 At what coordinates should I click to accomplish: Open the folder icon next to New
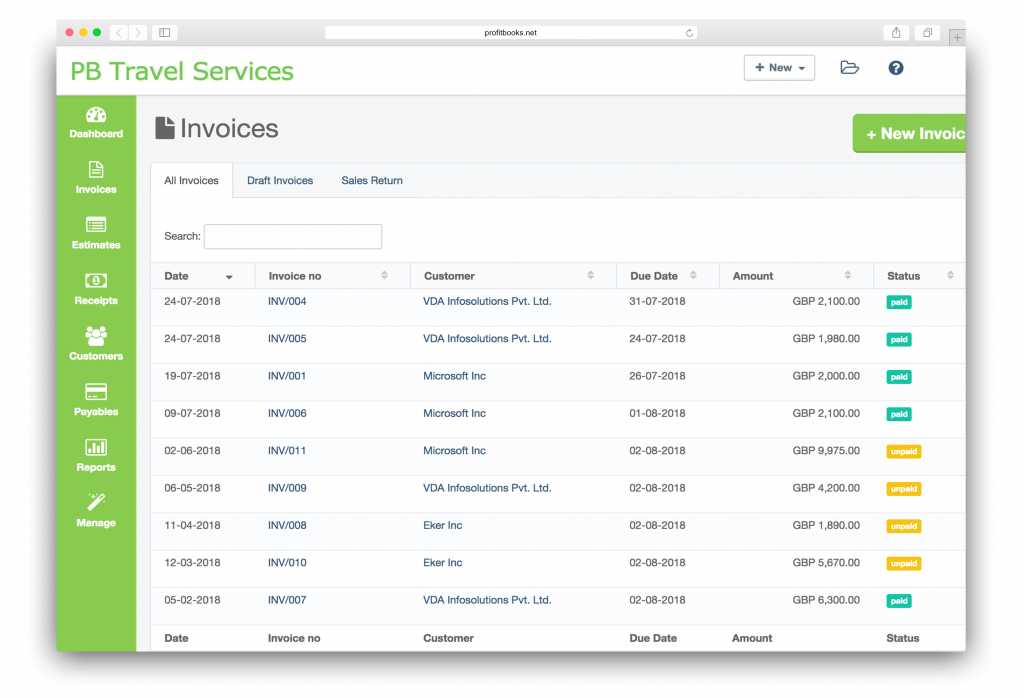pos(850,67)
